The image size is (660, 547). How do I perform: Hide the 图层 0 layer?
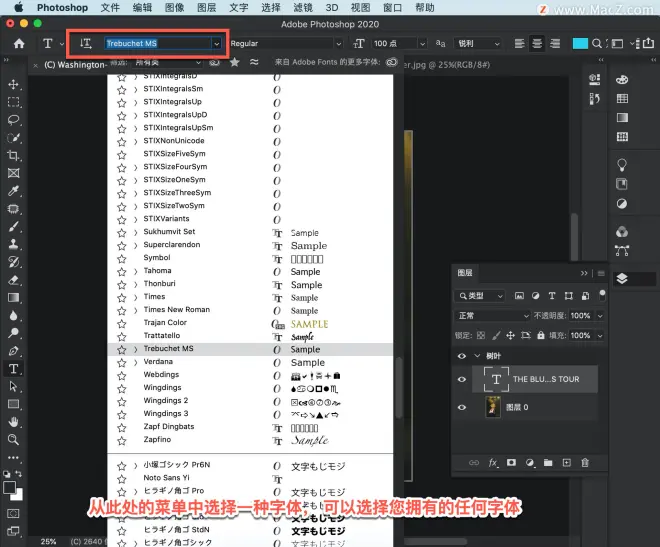pyautogui.click(x=462, y=407)
